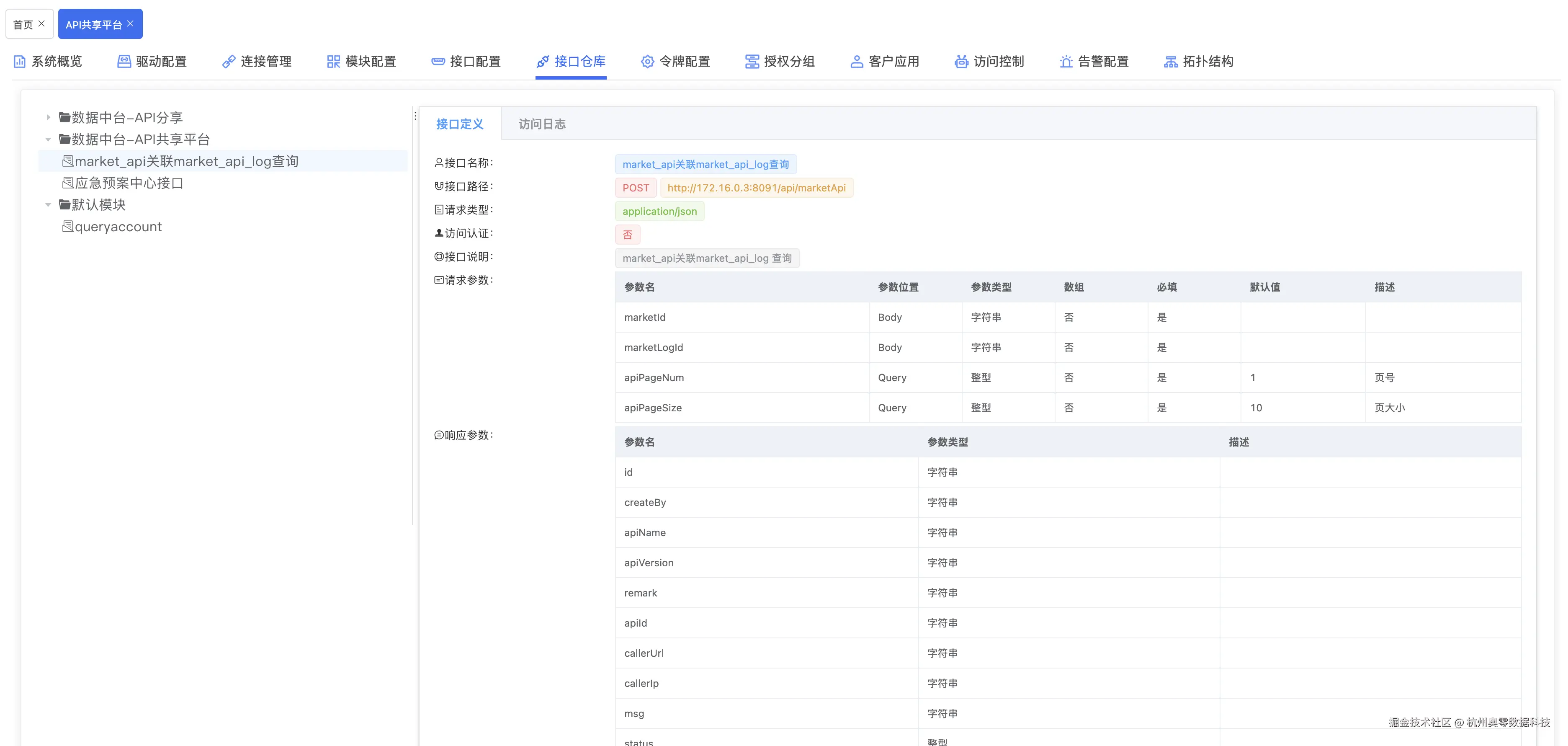Close the API共享平台 tab

pyautogui.click(x=130, y=24)
